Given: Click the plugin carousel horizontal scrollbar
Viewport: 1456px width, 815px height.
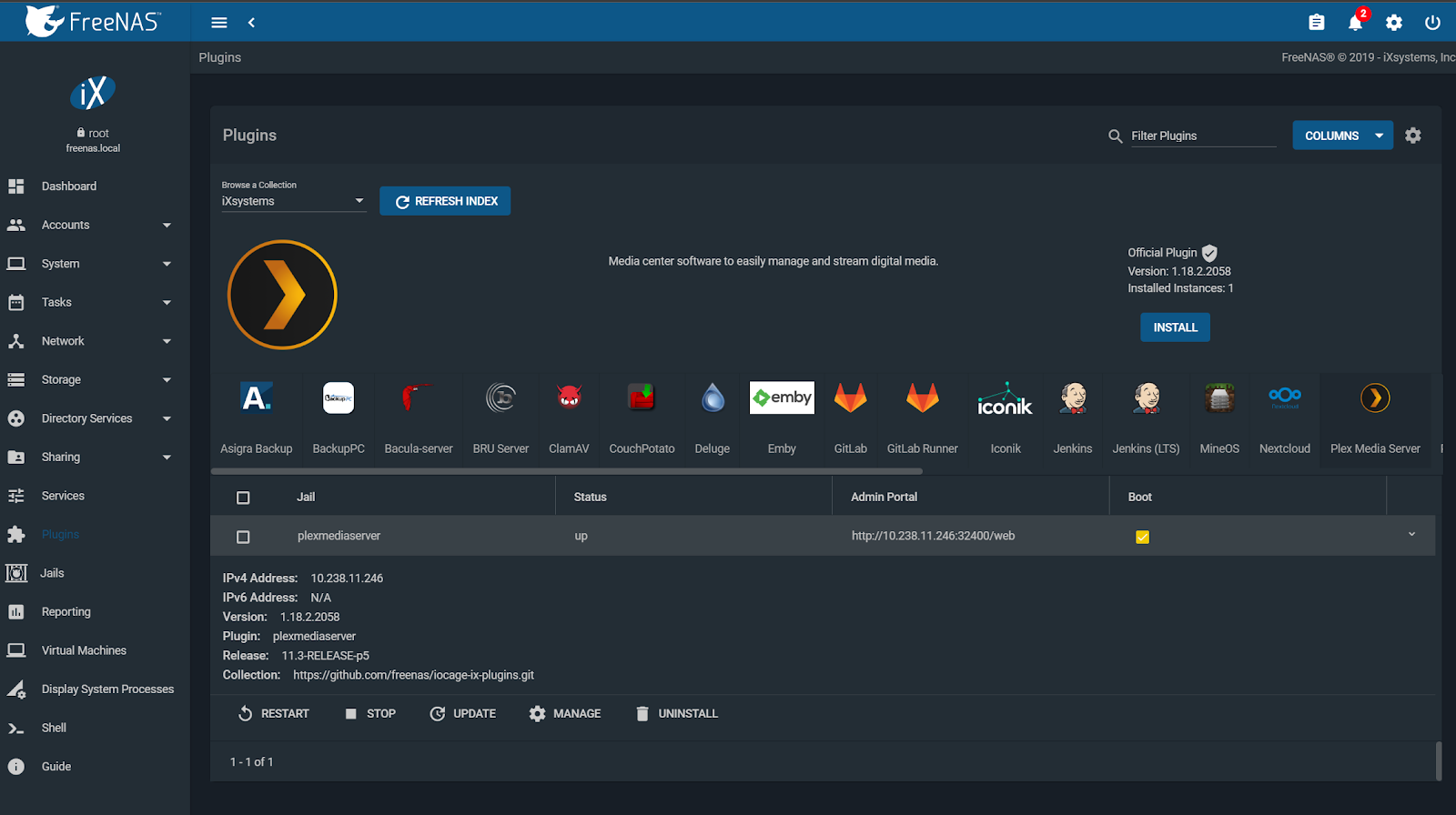Looking at the screenshot, I should click(567, 471).
